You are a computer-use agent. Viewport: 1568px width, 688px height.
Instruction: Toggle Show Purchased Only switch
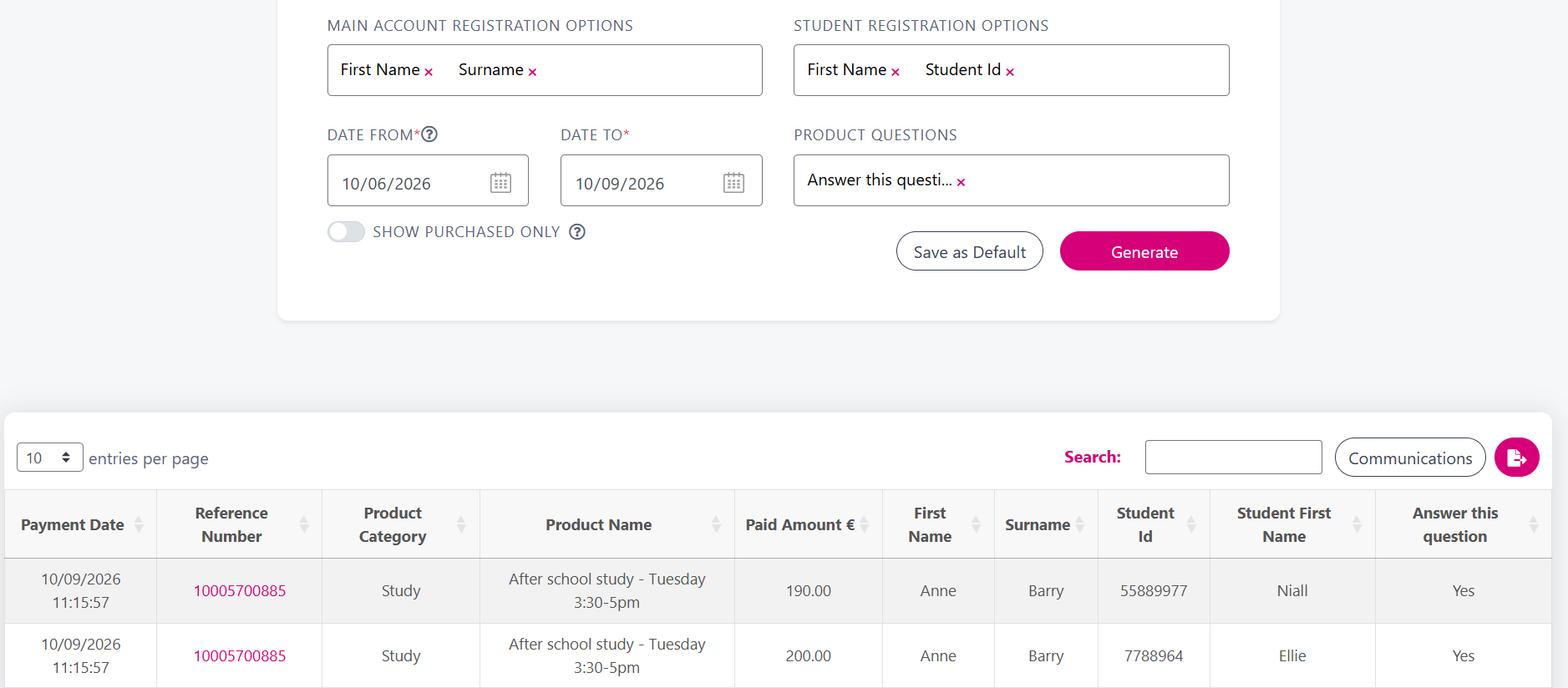click(346, 232)
